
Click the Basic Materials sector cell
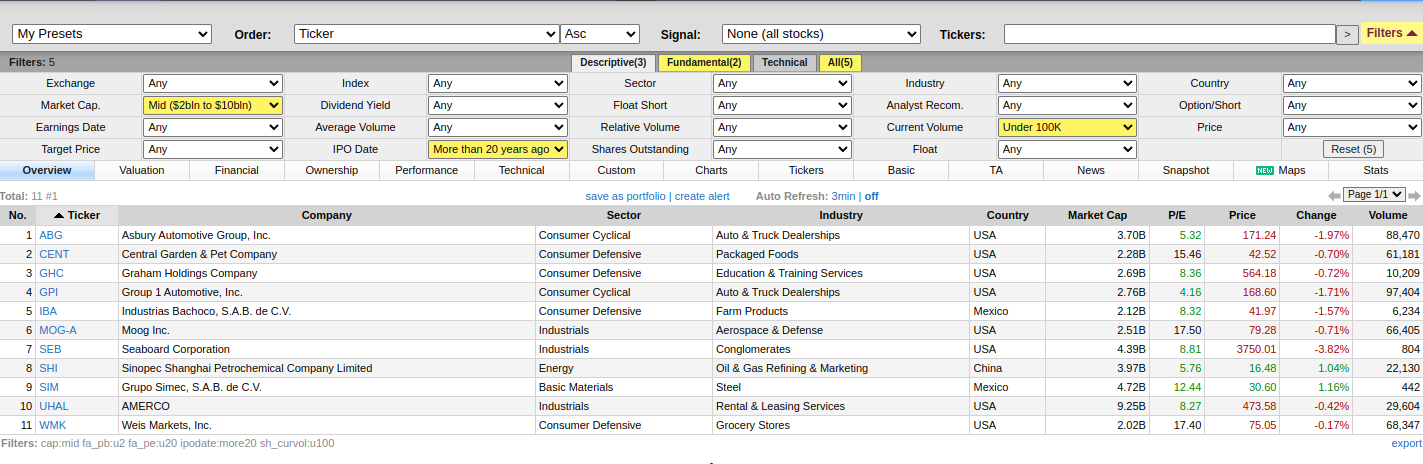624,387
